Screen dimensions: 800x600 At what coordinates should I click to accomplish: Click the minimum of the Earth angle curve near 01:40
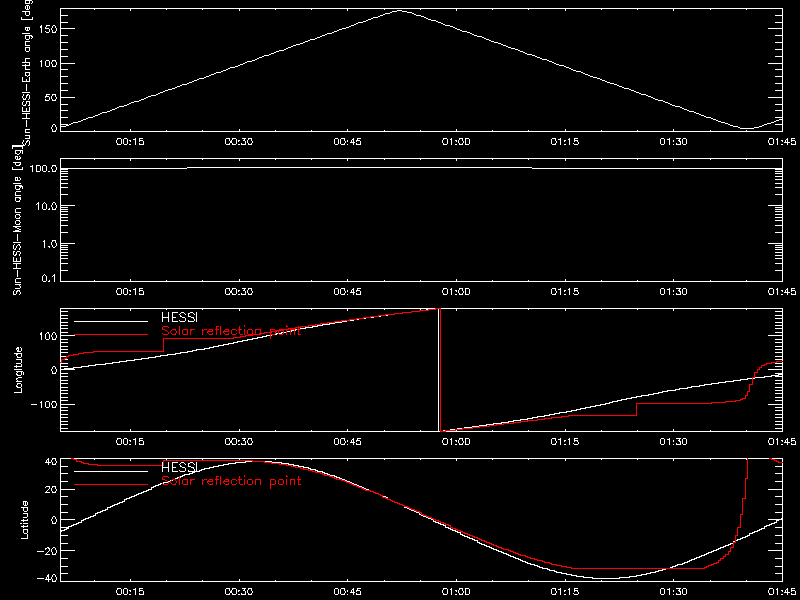click(x=746, y=128)
